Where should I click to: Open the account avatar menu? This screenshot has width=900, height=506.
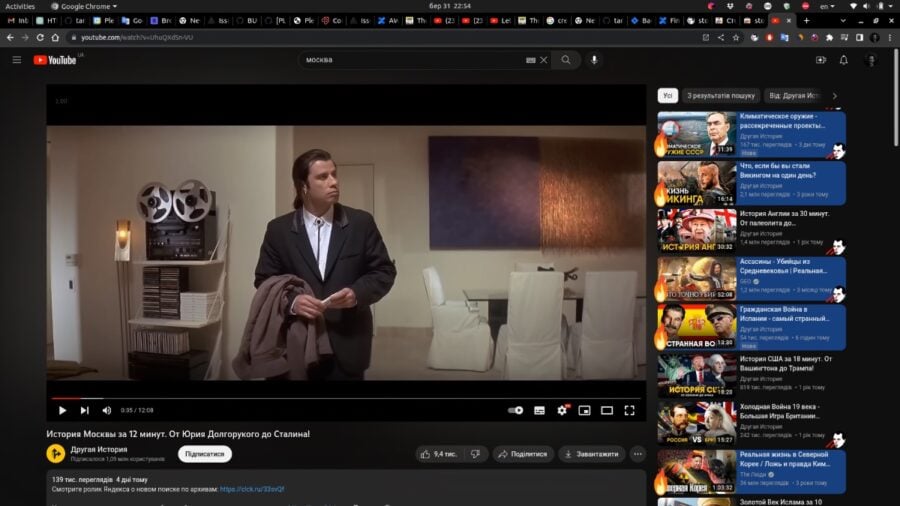(871, 60)
